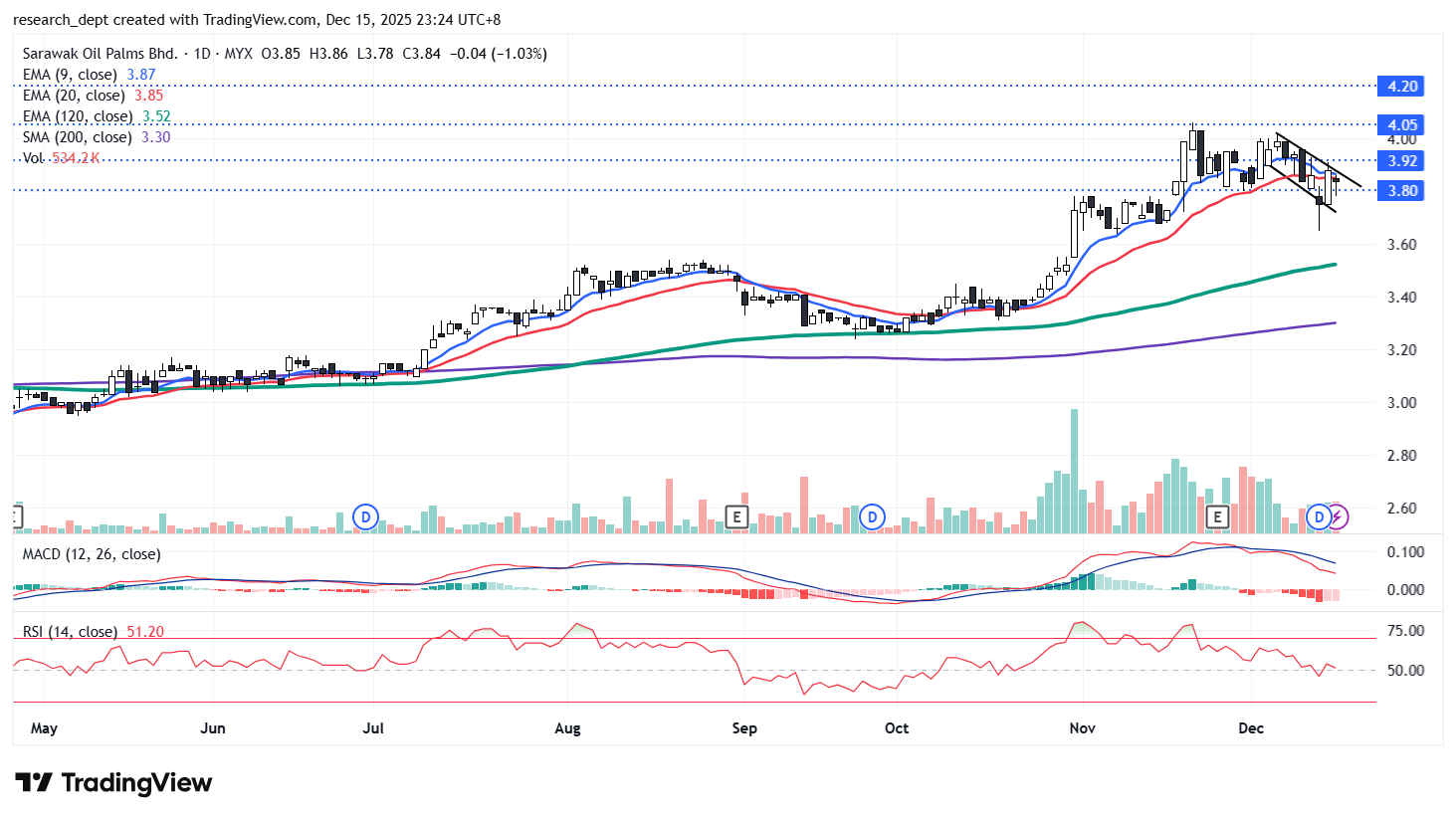
Task: Open the earnings marker in late November
Action: (1216, 517)
